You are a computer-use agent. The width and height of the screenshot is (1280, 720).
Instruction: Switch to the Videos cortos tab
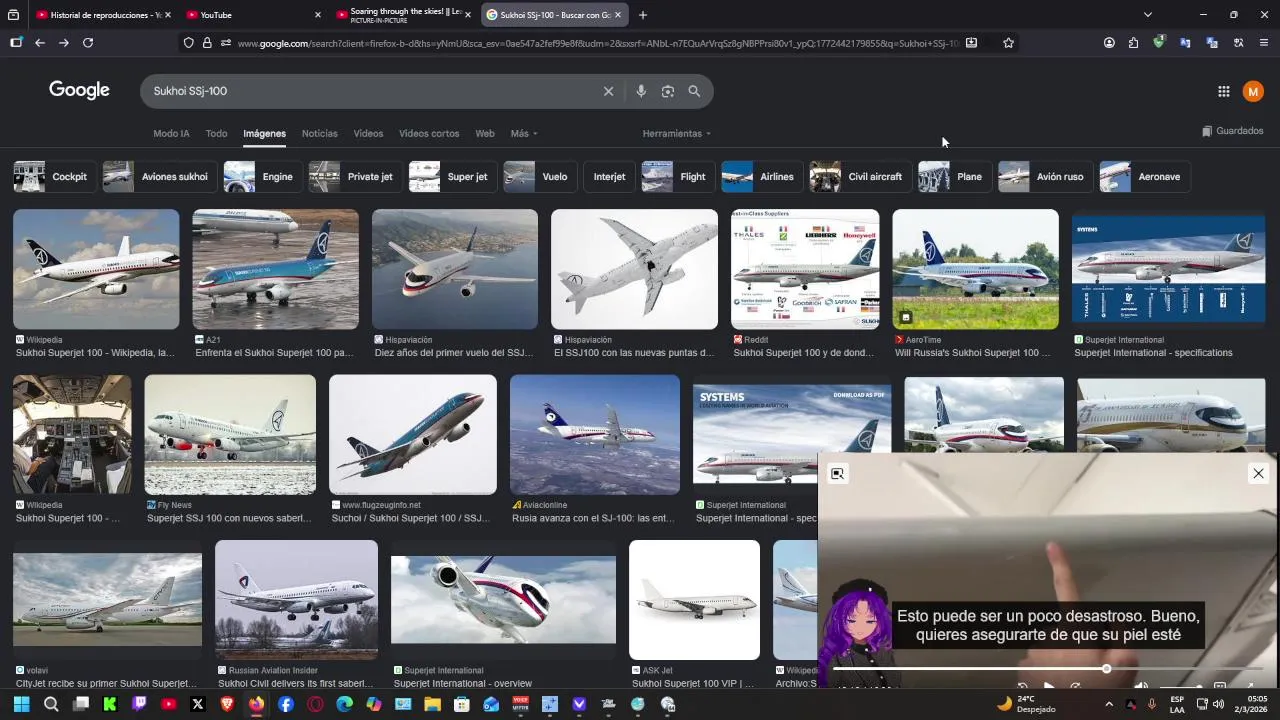(x=429, y=133)
